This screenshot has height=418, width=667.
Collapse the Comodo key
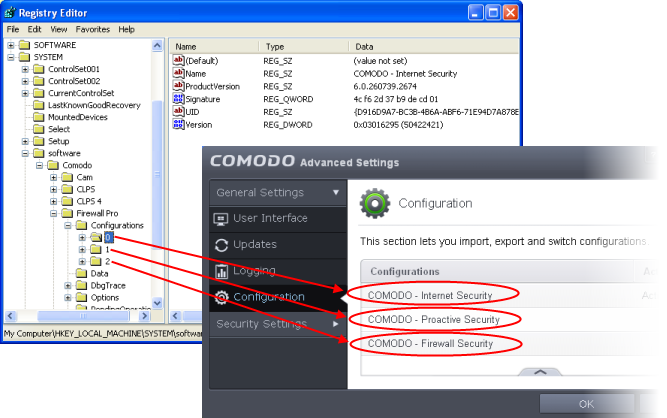tap(40, 165)
